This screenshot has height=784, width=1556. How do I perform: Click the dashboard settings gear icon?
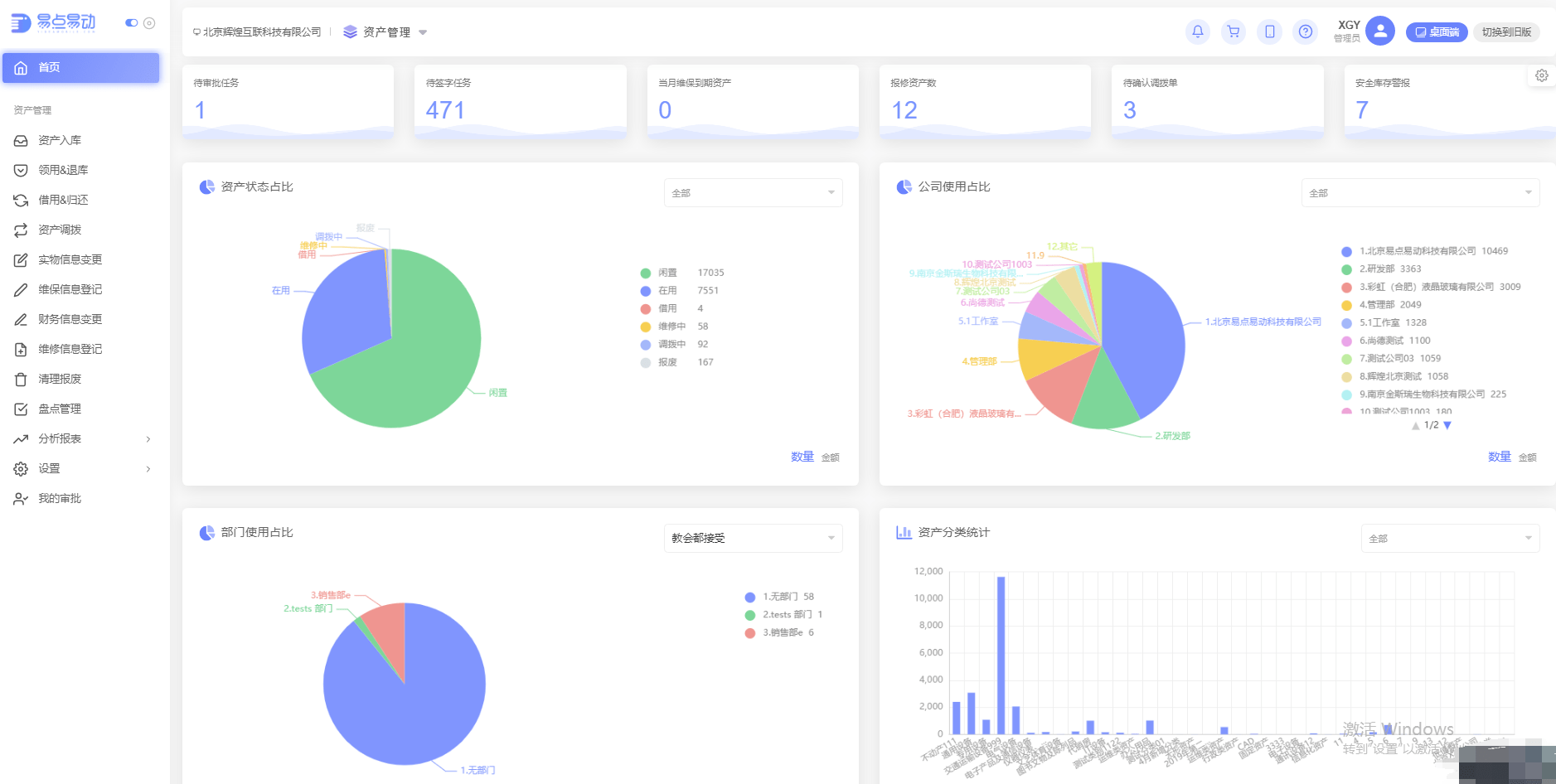1541,75
